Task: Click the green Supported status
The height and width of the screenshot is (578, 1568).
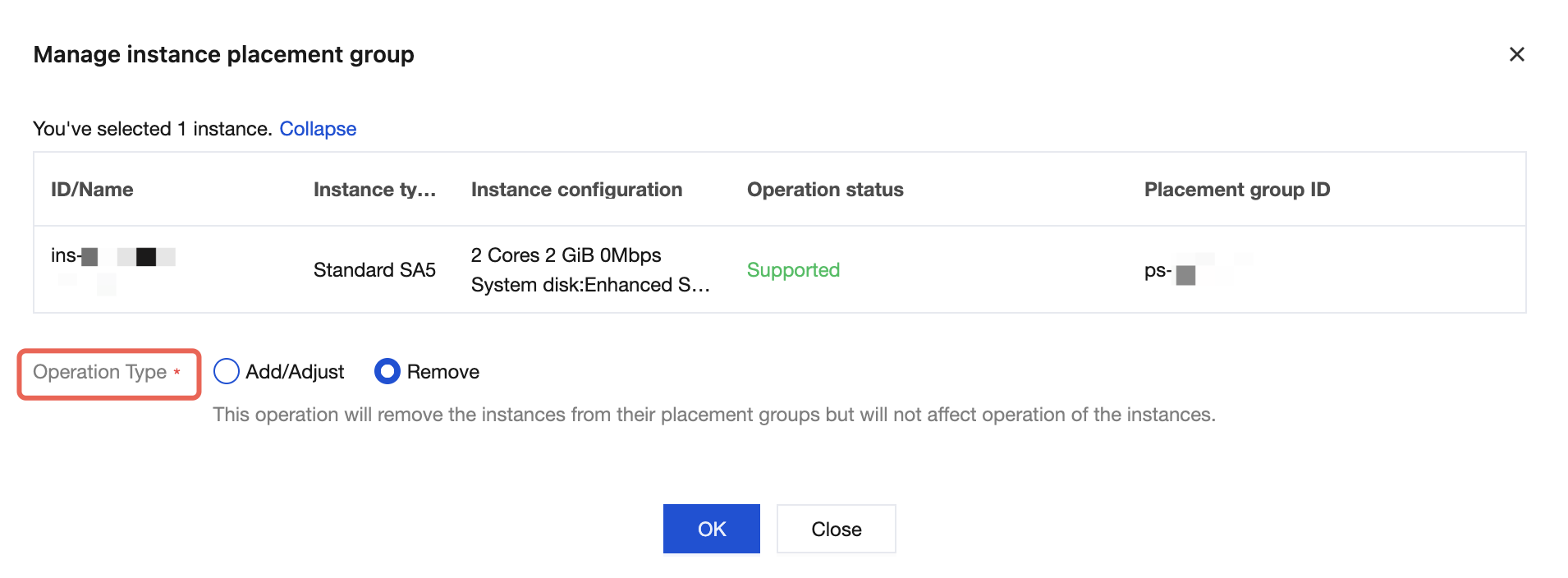Action: point(793,270)
